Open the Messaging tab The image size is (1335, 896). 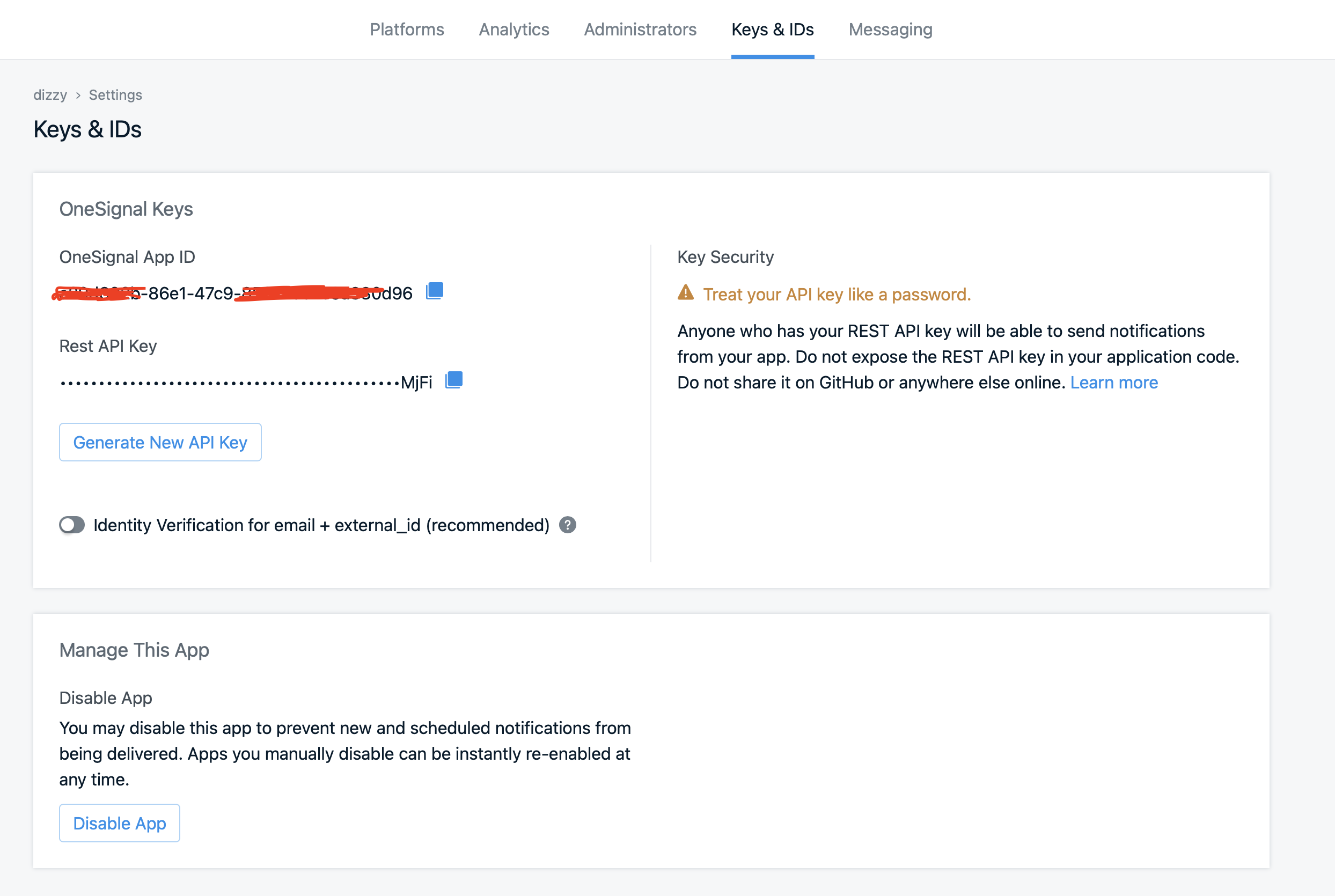890,30
